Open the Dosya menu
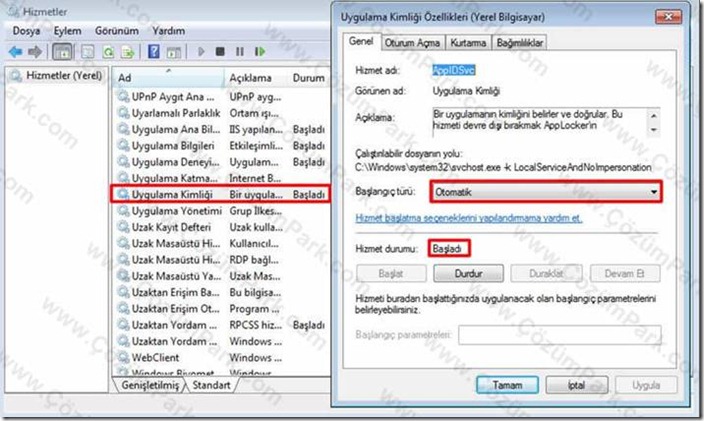 26,31
